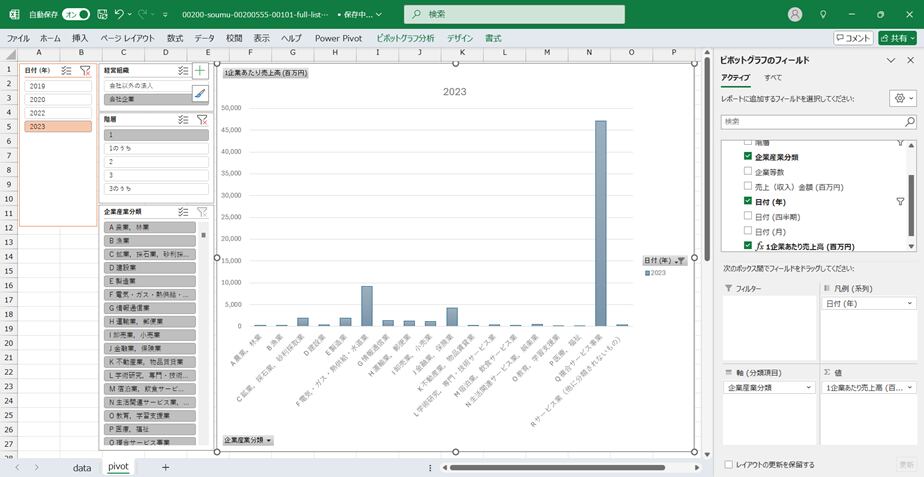Click the Undo arrow in the title bar
Image resolution: width=924 pixels, height=477 pixels.
tap(120, 15)
